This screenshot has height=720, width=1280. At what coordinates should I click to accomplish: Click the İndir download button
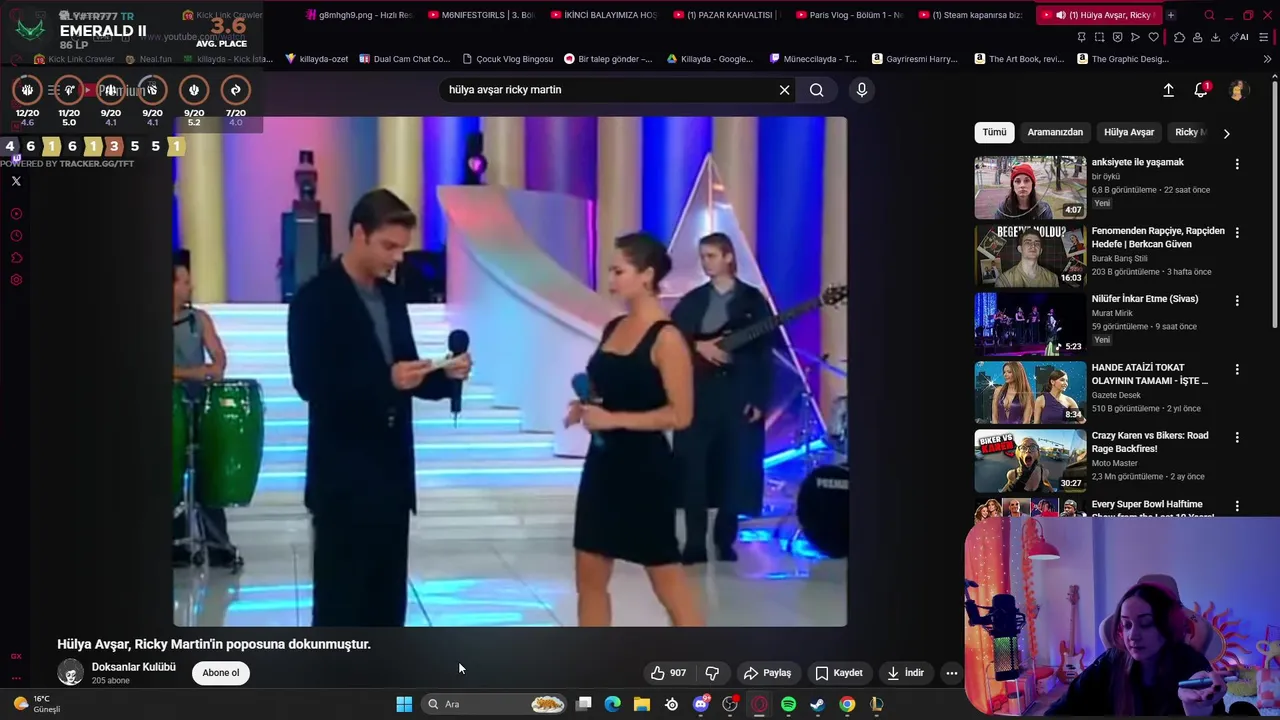tap(905, 673)
